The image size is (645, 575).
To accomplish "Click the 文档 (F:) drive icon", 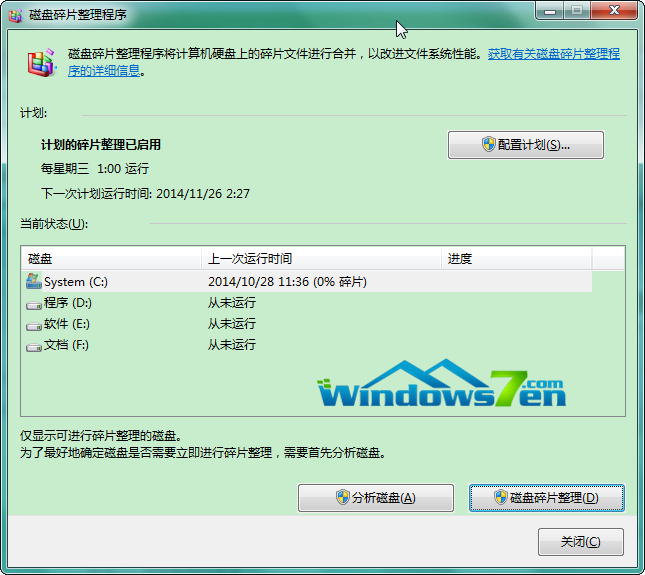I will click(34, 347).
